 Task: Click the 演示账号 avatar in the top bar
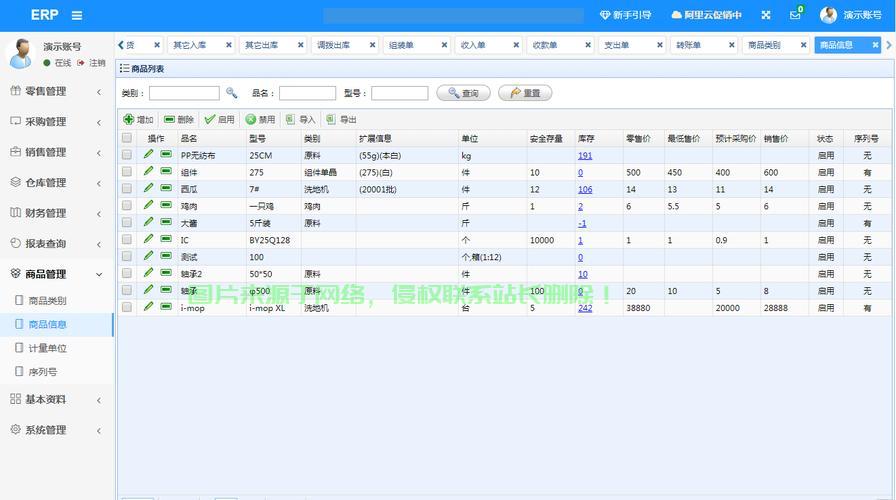[828, 15]
